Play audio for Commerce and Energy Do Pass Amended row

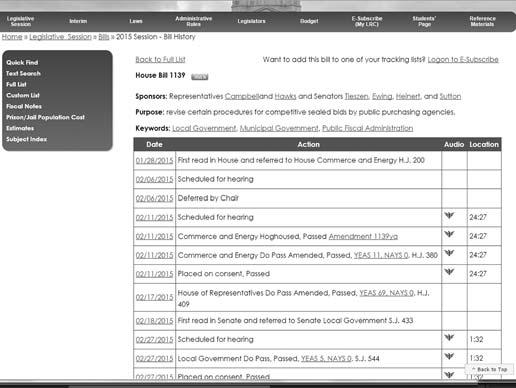[x=449, y=253]
